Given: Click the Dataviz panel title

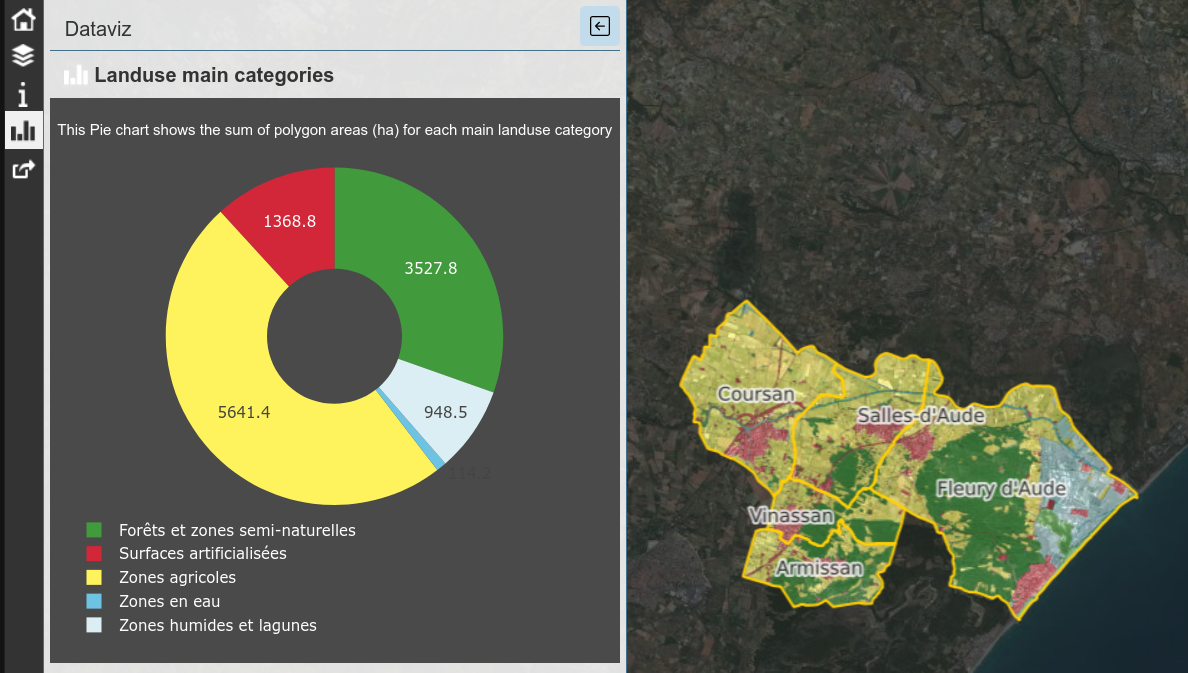Looking at the screenshot, I should point(98,29).
